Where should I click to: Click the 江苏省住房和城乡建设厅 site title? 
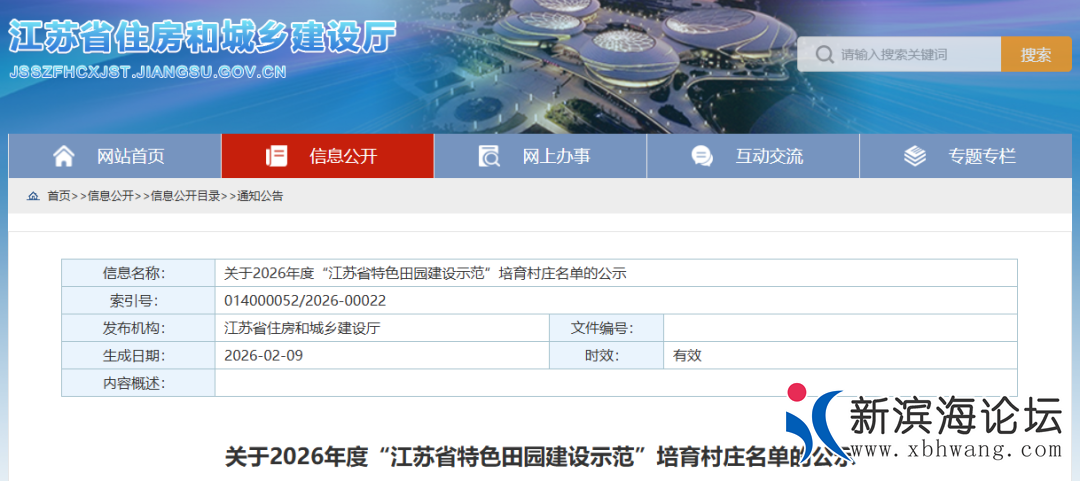pyautogui.click(x=202, y=36)
